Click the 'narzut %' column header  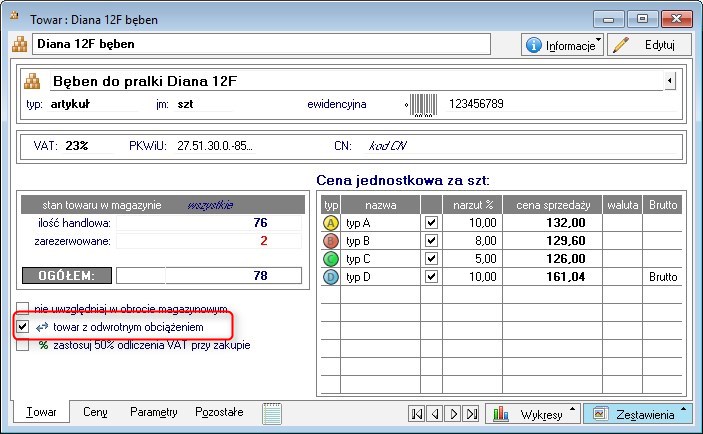coord(473,205)
